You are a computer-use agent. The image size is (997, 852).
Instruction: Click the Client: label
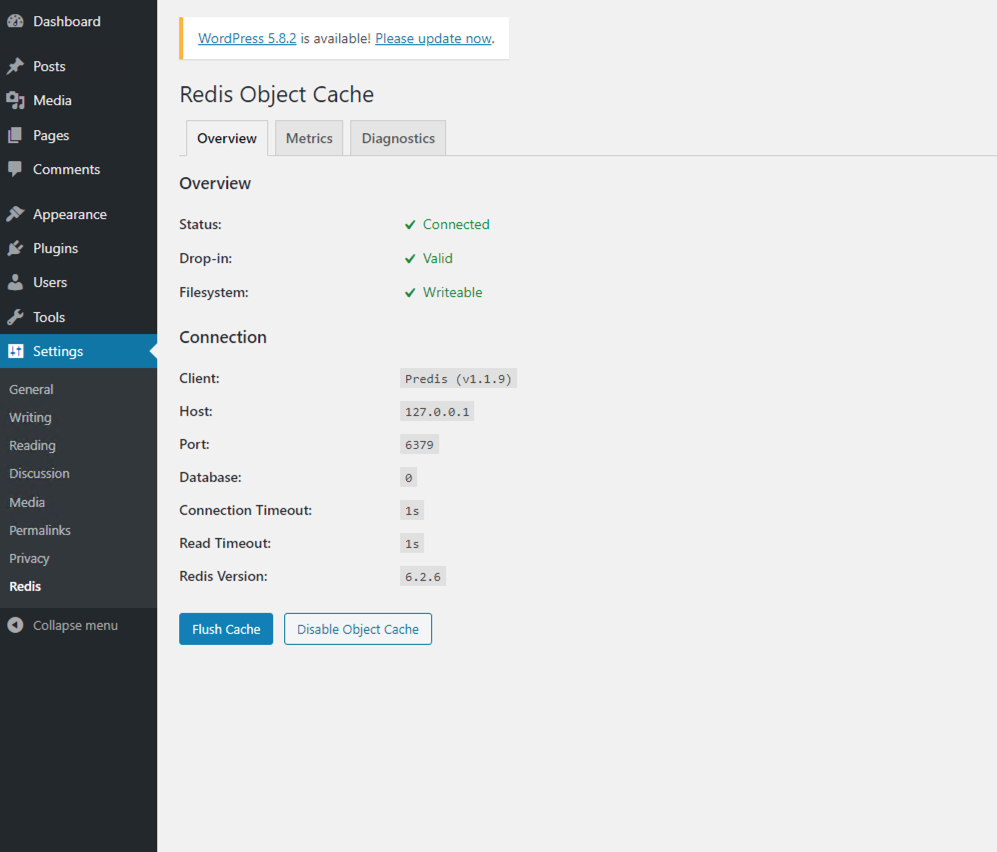click(200, 378)
